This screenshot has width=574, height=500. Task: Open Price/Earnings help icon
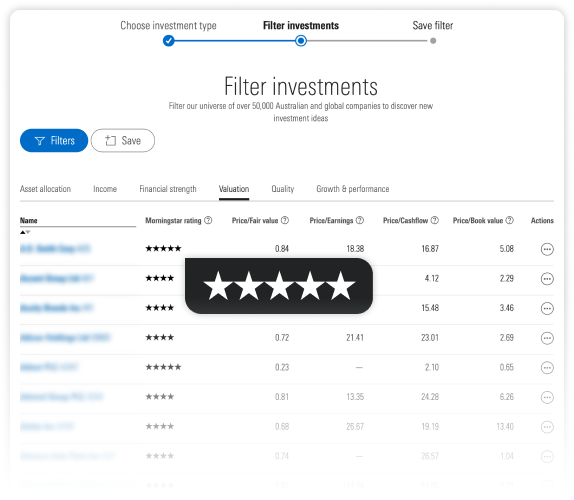coord(360,220)
